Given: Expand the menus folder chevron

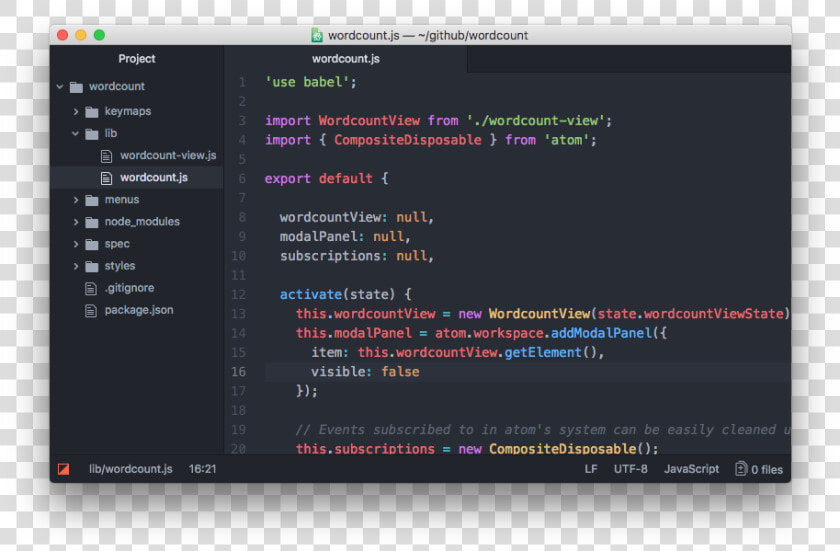Looking at the screenshot, I should coord(76,200).
